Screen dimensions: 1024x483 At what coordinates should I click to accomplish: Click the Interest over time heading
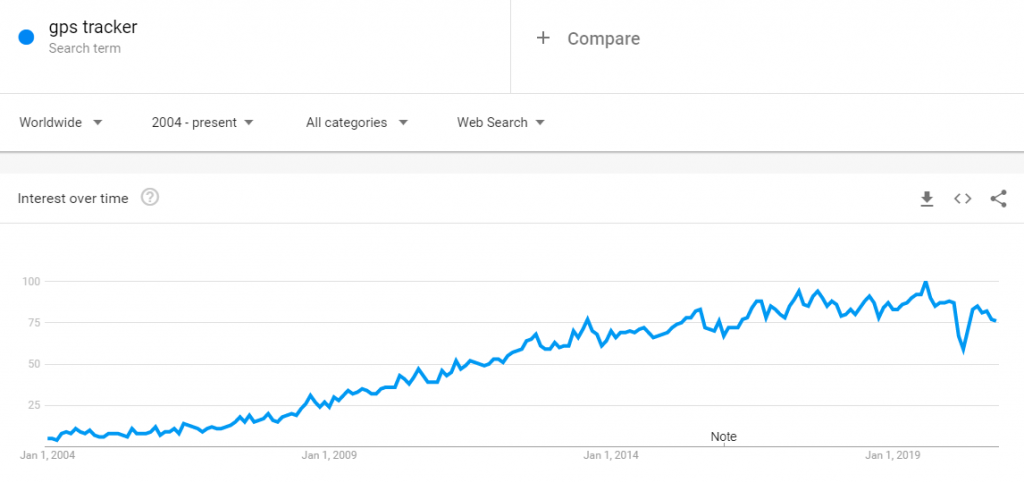click(x=73, y=198)
